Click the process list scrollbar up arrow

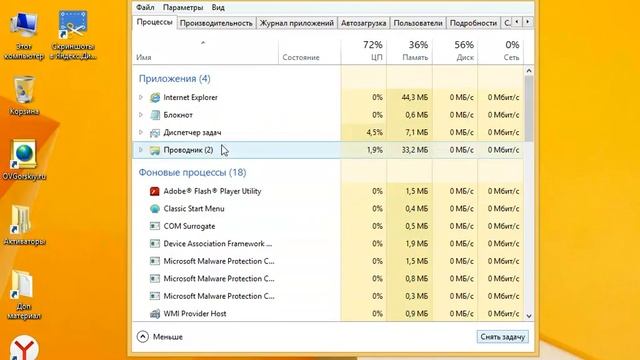pos(529,71)
